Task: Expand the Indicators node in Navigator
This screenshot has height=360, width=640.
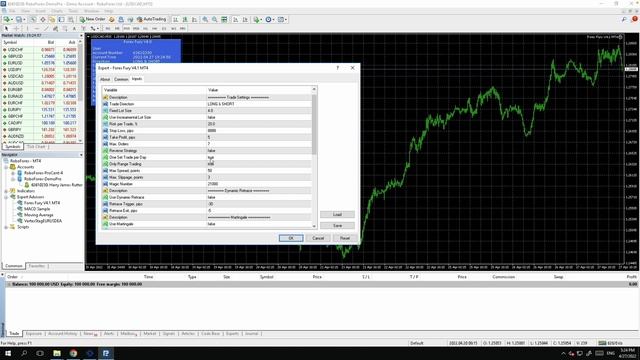Action: pyautogui.click(x=6, y=191)
